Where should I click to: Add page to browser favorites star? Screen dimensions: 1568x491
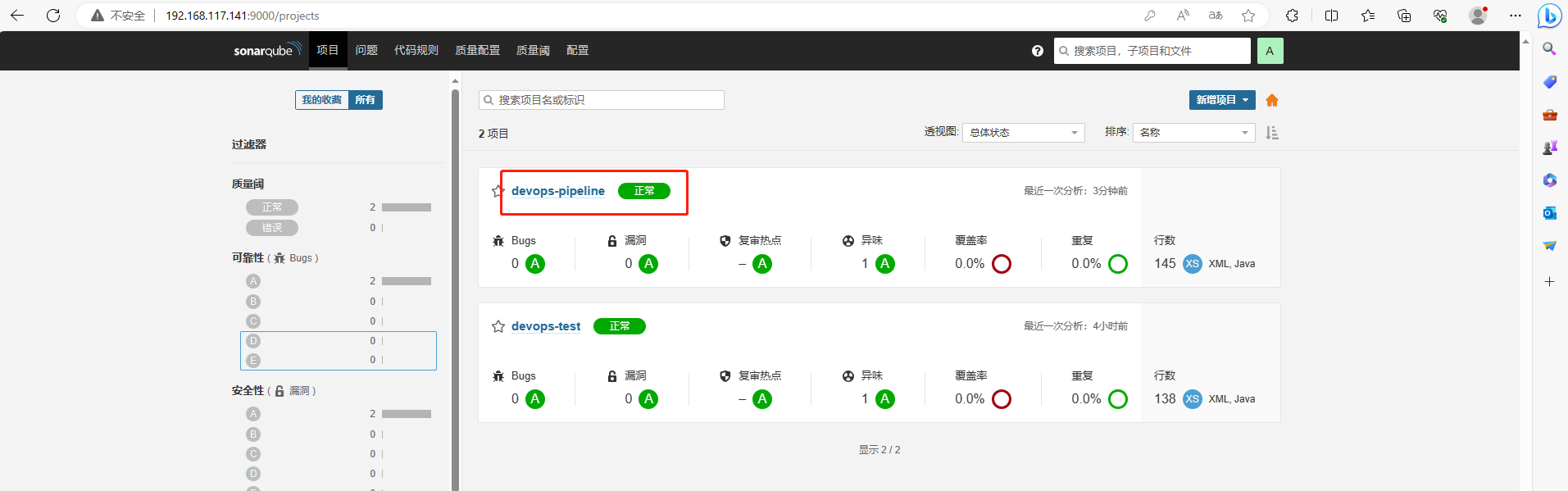[1248, 16]
